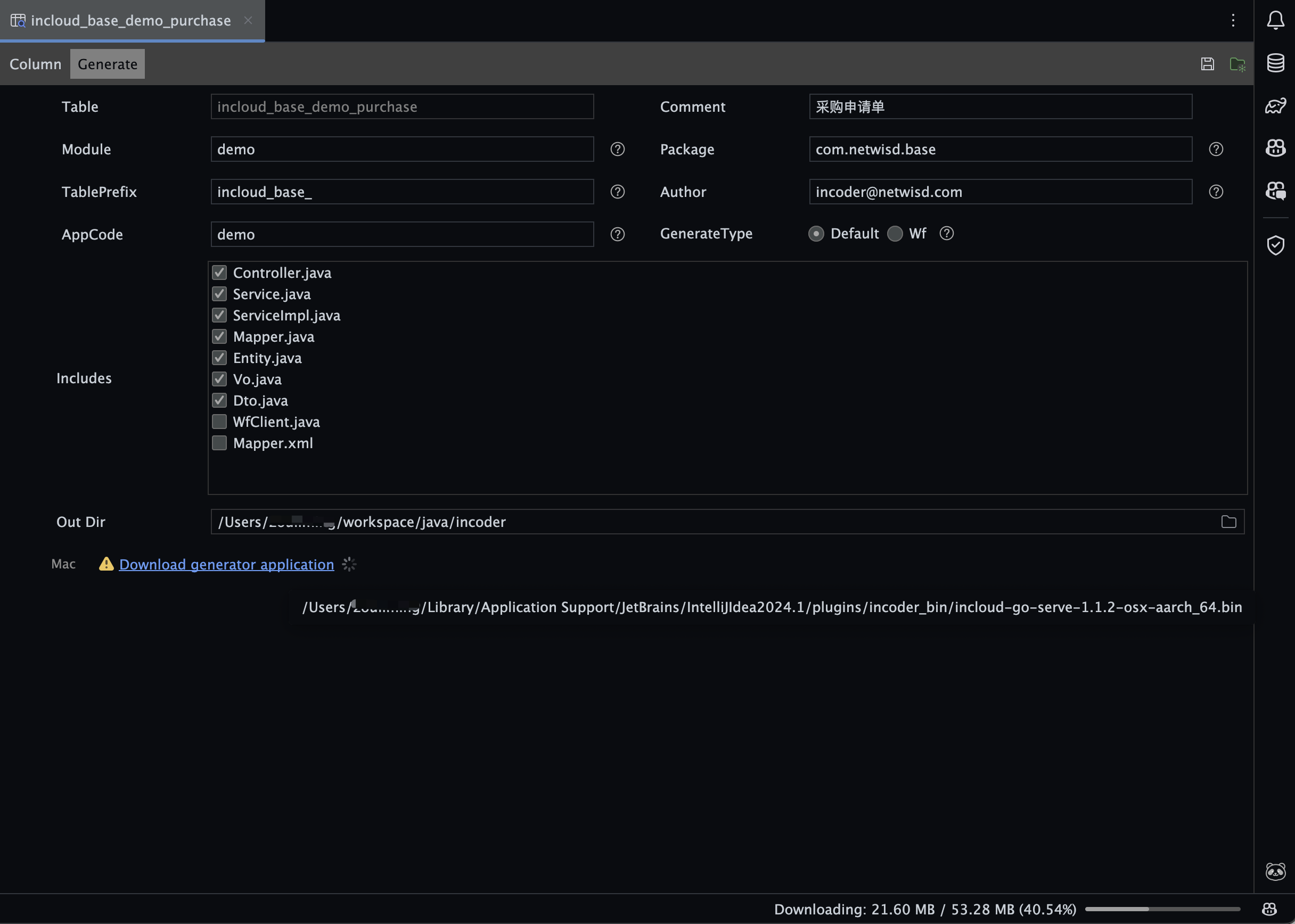The width and height of the screenshot is (1295, 924).
Task: Save the generator configuration via floppy icon
Action: point(1207,64)
